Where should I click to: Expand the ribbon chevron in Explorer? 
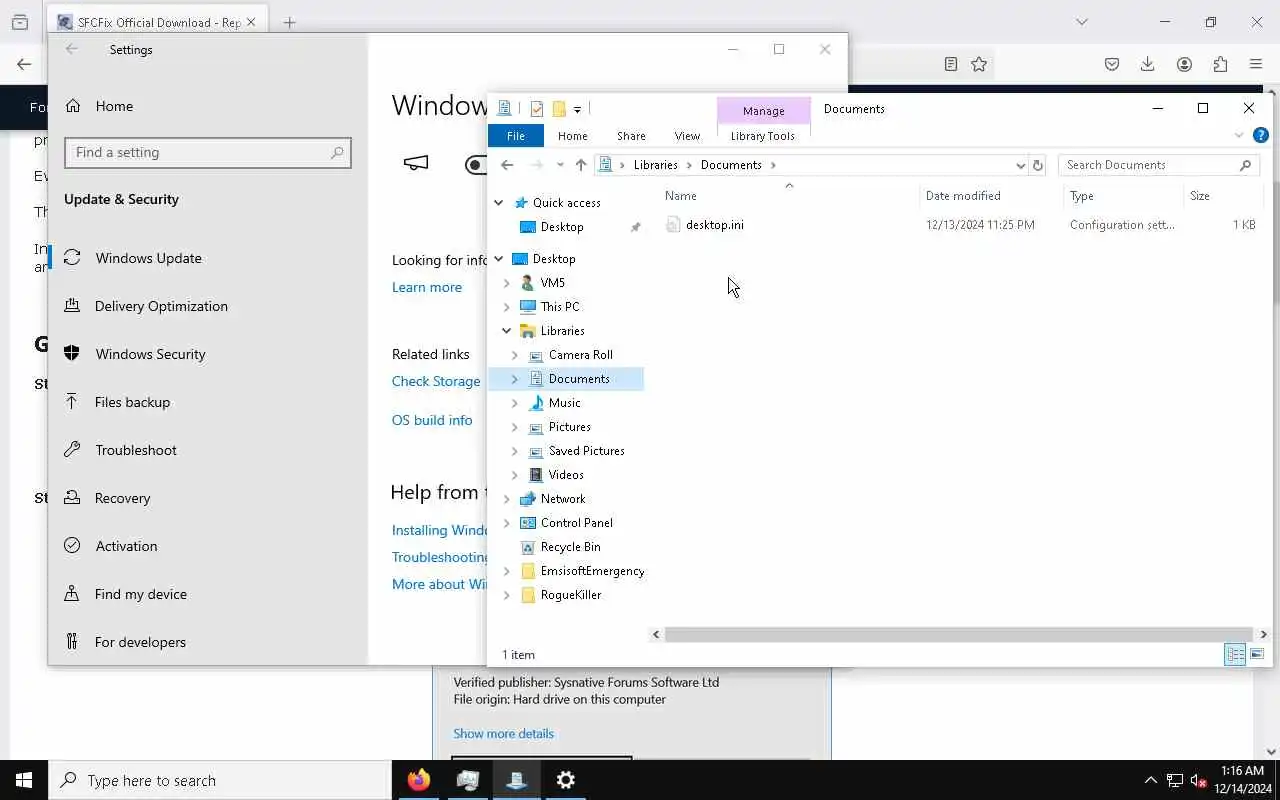[x=1239, y=136]
